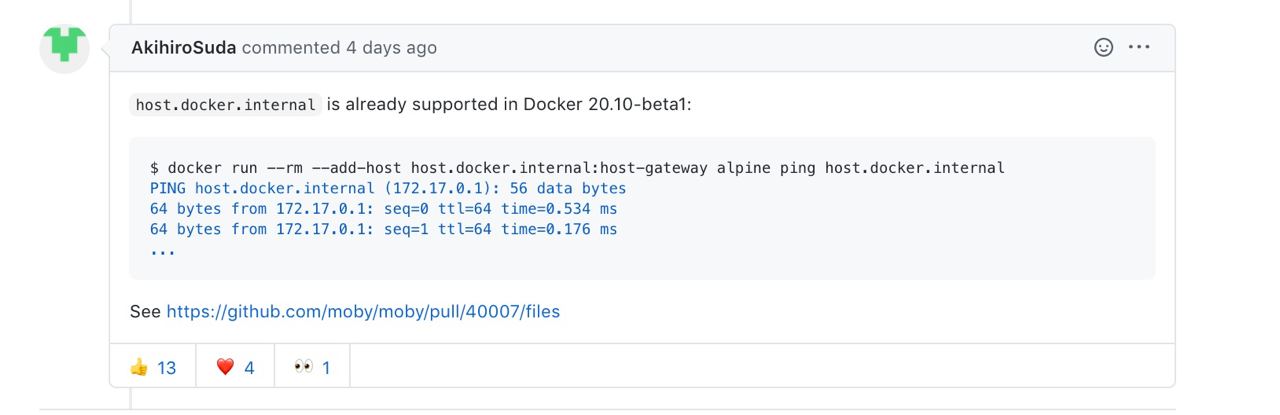Click the seq=0 ping response line

tap(384, 209)
